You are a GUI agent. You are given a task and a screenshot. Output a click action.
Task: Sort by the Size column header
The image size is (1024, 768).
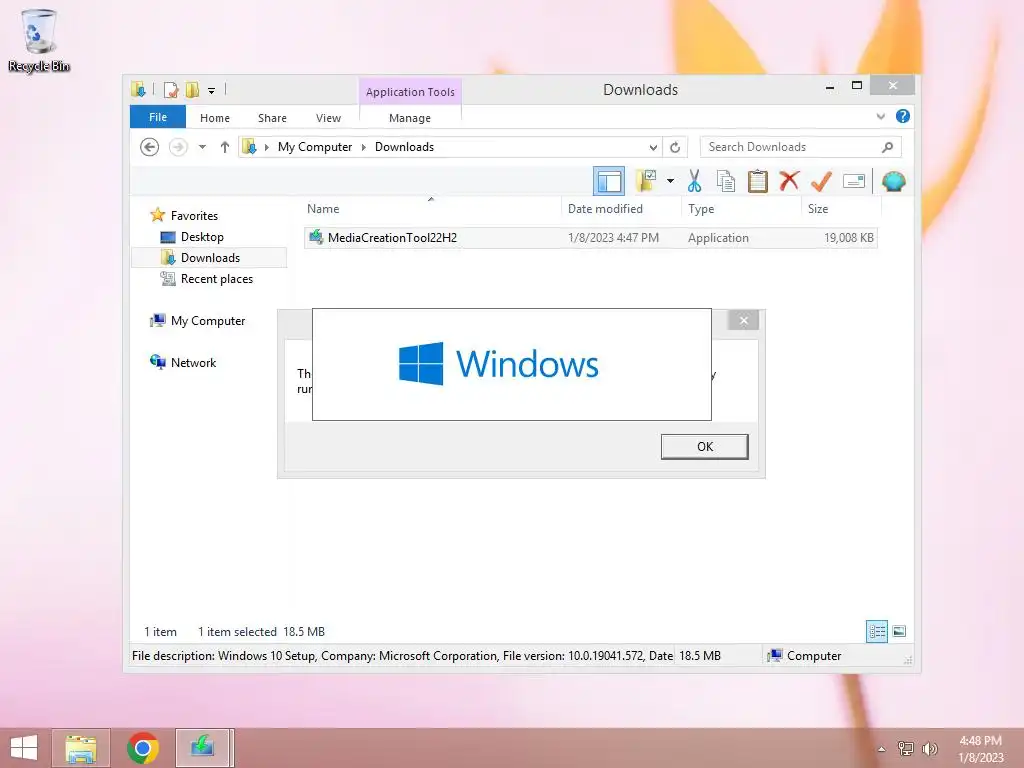tap(841, 209)
